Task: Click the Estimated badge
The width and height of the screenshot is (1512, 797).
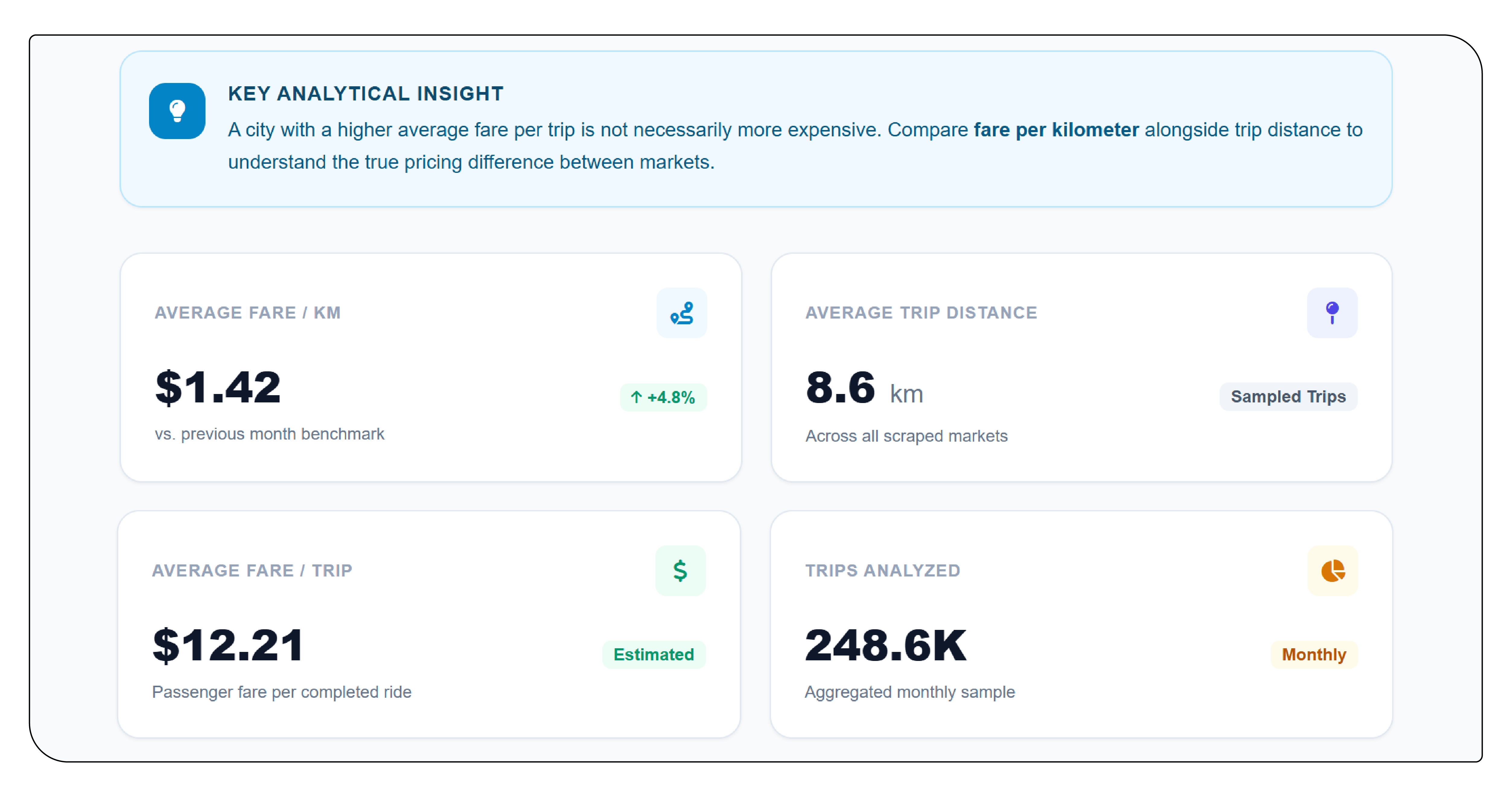Action: tap(654, 654)
